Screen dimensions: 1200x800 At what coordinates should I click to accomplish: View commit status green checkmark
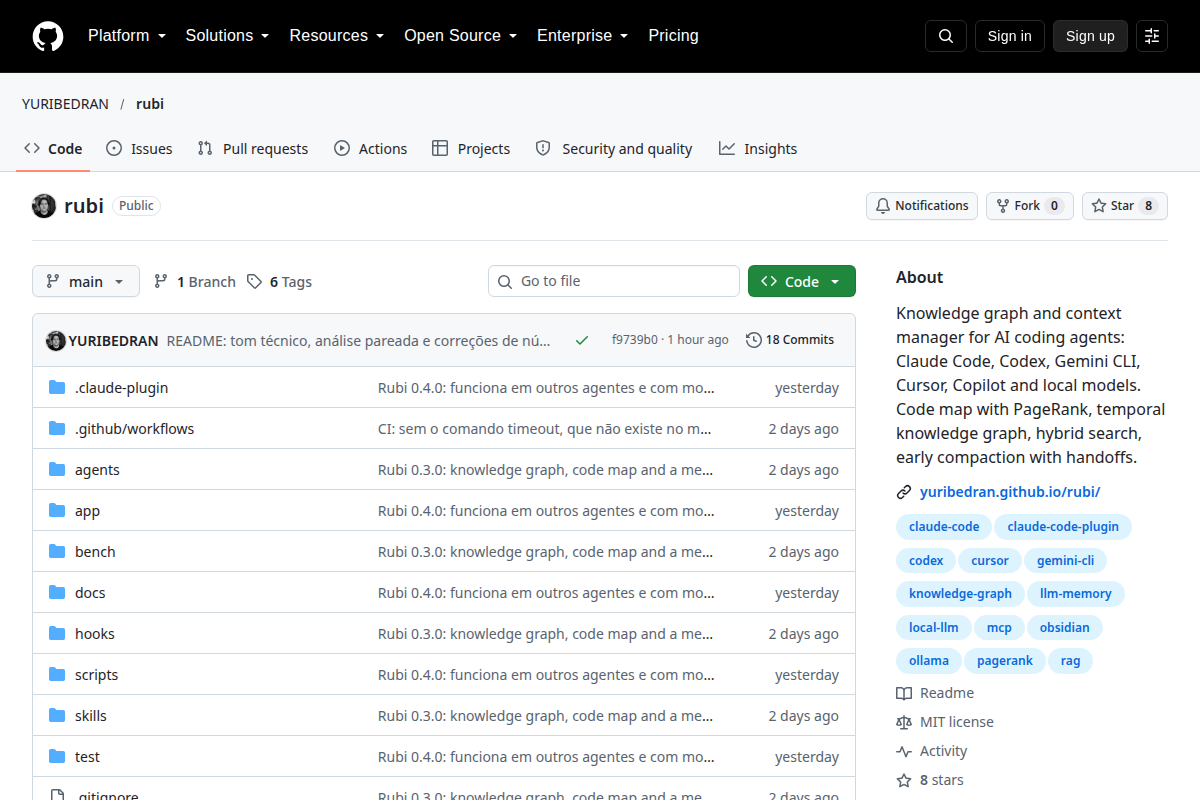[x=582, y=340]
